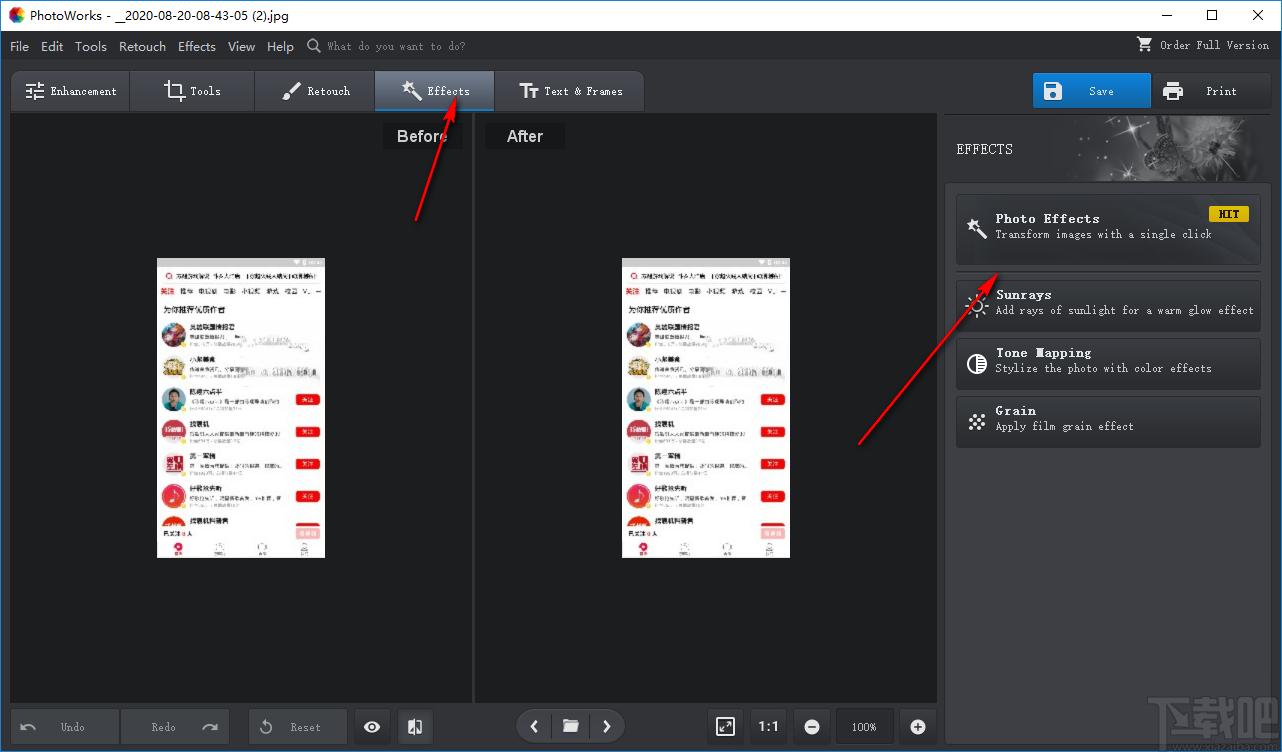The width and height of the screenshot is (1282, 752).
Task: Zoom in with the plus icon
Action: [918, 727]
